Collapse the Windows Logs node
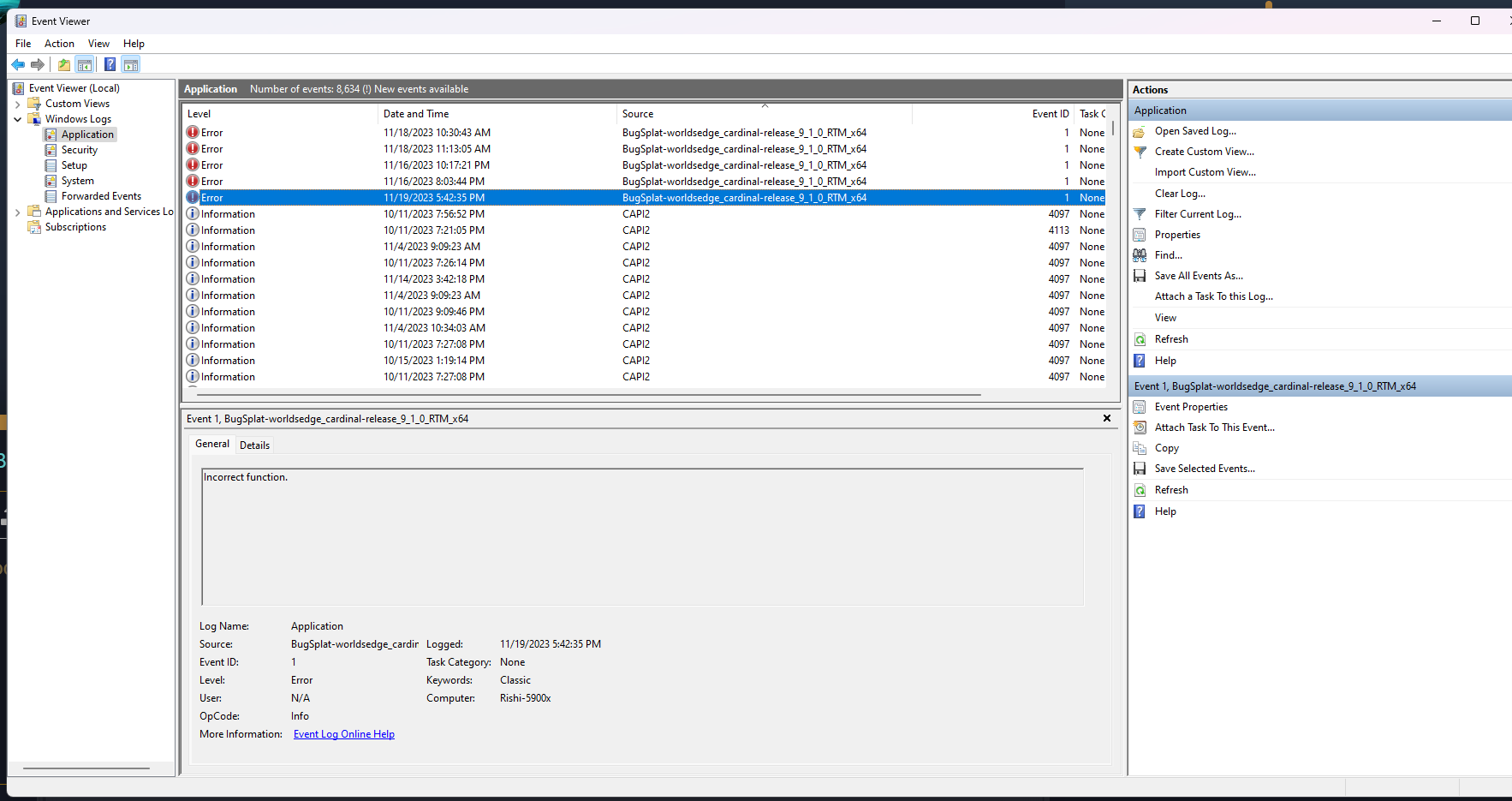Viewport: 1512px width, 801px height. pos(18,118)
